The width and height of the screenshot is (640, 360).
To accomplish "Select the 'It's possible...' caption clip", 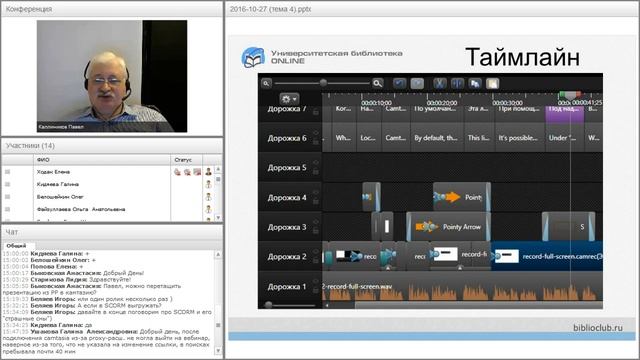I will click(x=519, y=138).
